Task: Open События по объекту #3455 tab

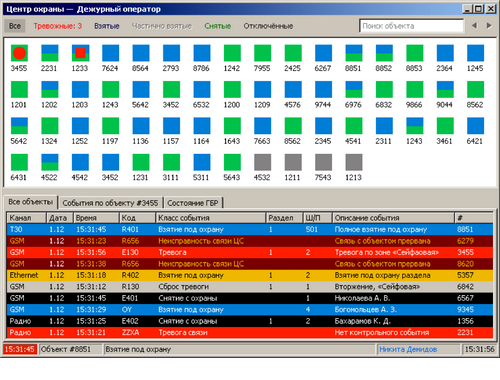Action: pyautogui.click(x=110, y=203)
